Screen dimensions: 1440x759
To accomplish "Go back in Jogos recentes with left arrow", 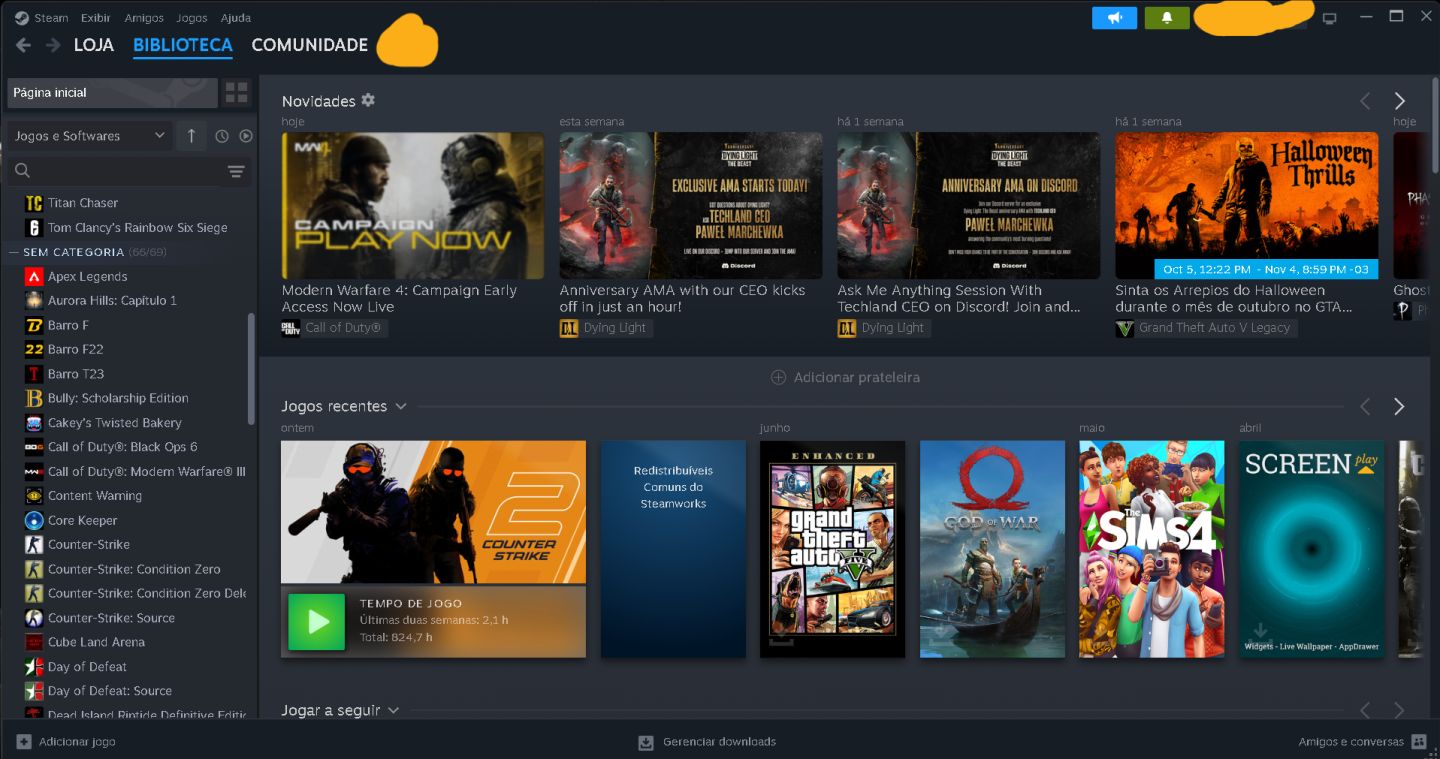I will 1365,406.
